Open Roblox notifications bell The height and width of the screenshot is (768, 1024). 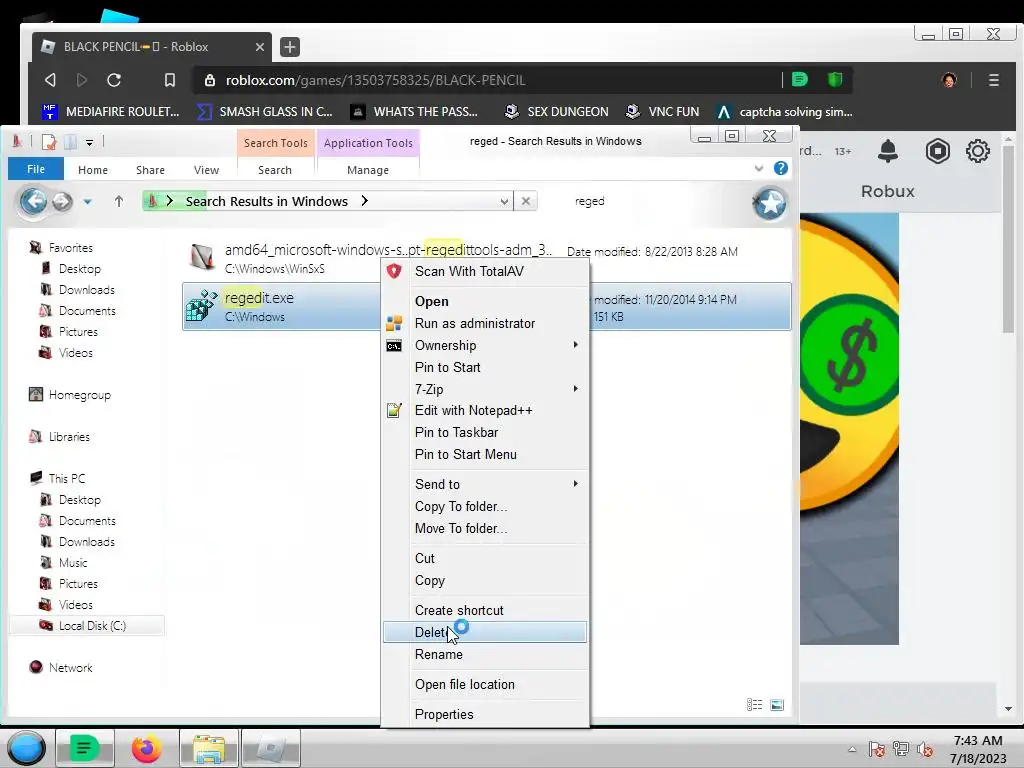point(888,151)
